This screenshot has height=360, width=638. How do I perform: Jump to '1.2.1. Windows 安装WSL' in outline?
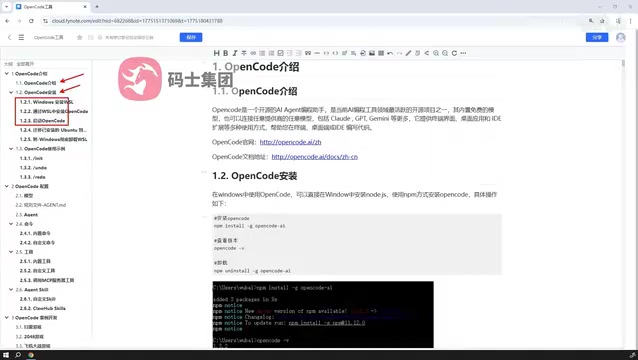coord(46,102)
